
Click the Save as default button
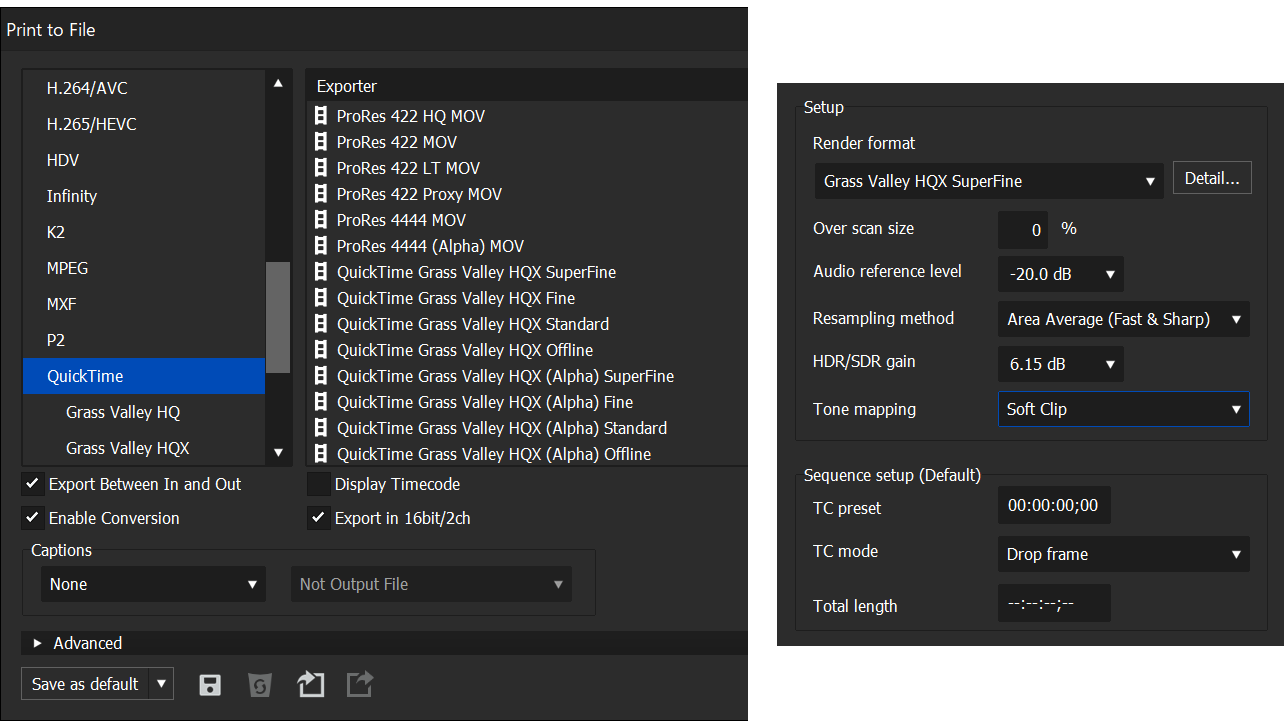(x=85, y=684)
